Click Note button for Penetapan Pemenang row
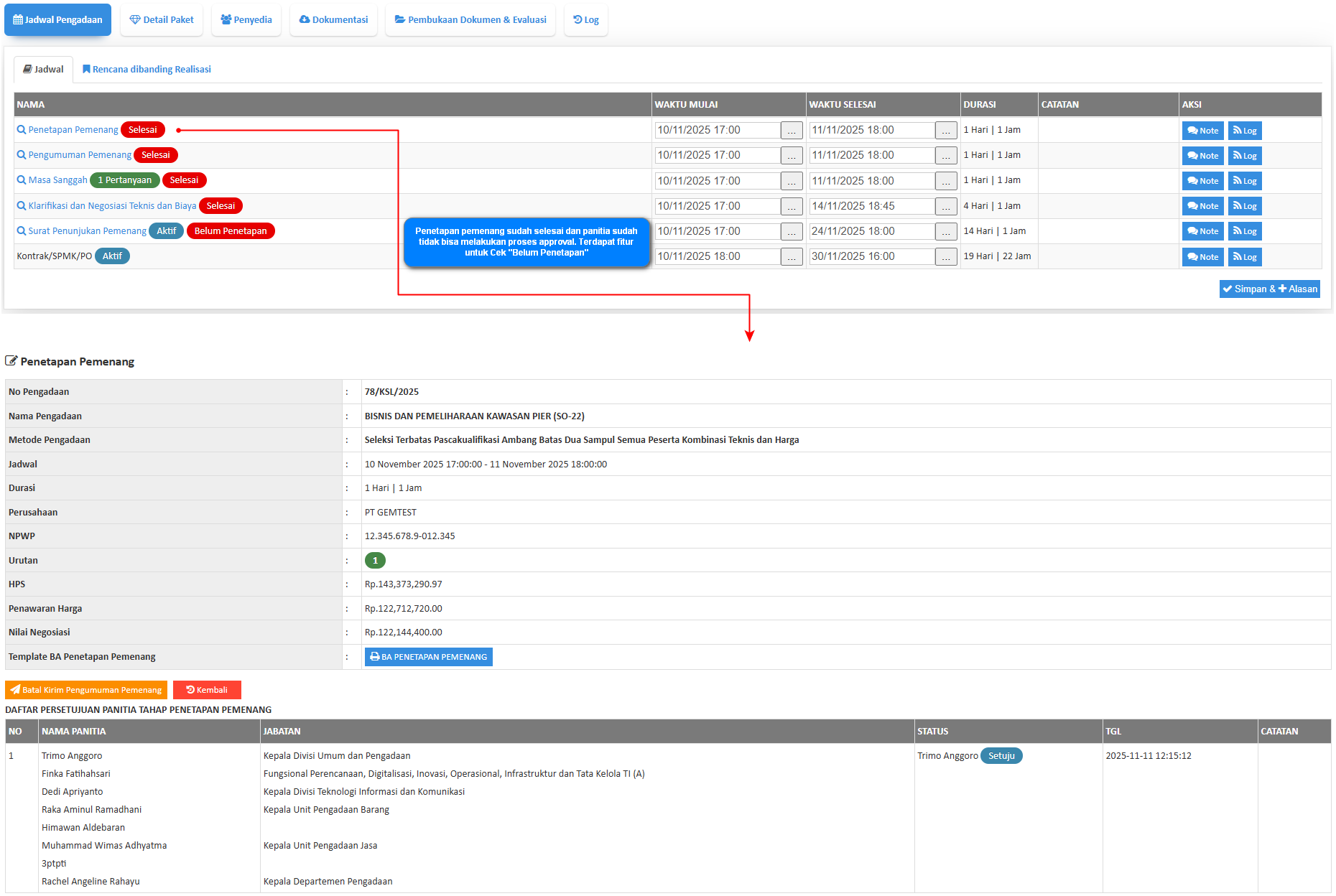Viewport: 1336px width, 896px height. point(1202,131)
